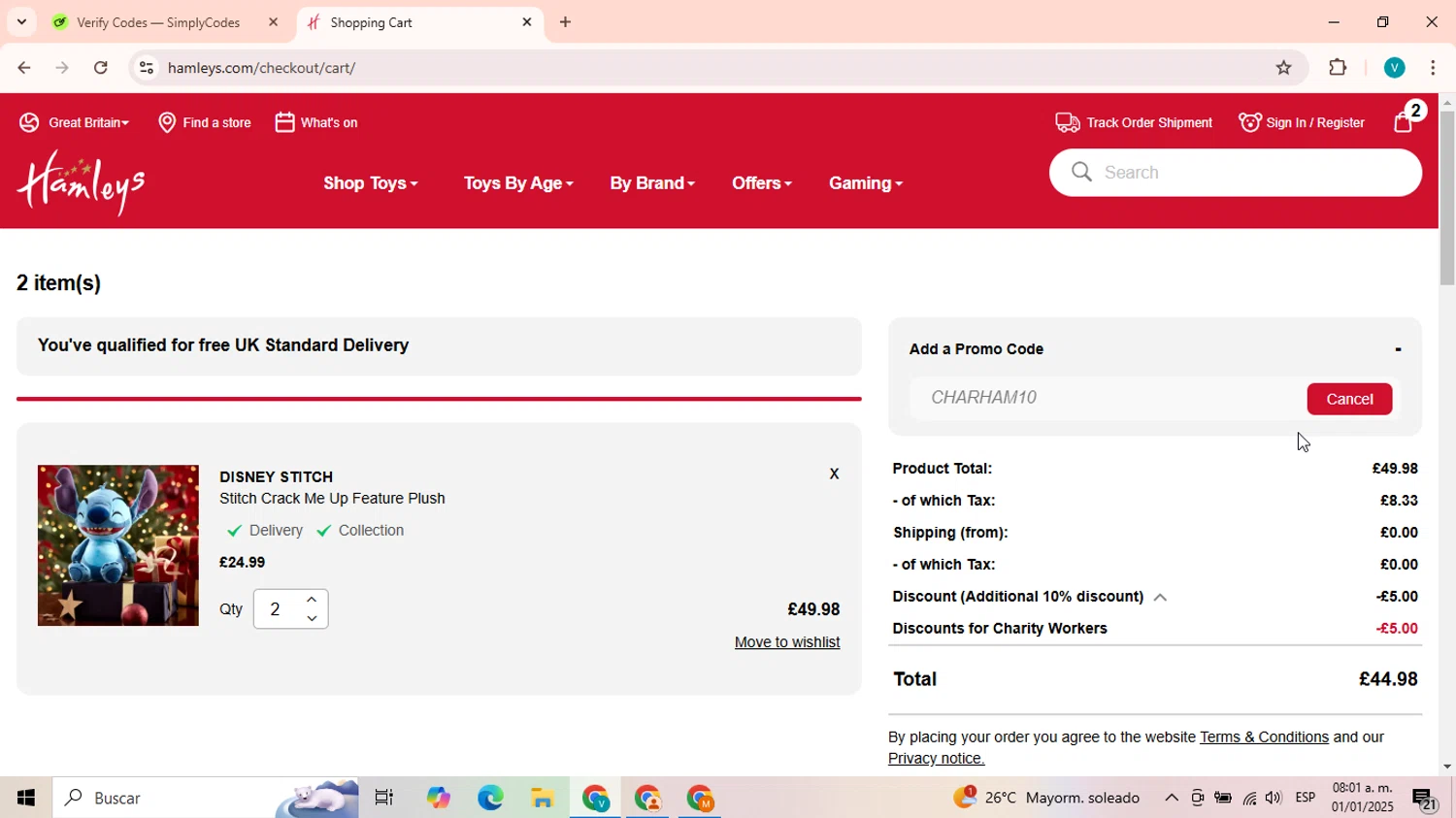Open the Offers menu

[x=762, y=183]
